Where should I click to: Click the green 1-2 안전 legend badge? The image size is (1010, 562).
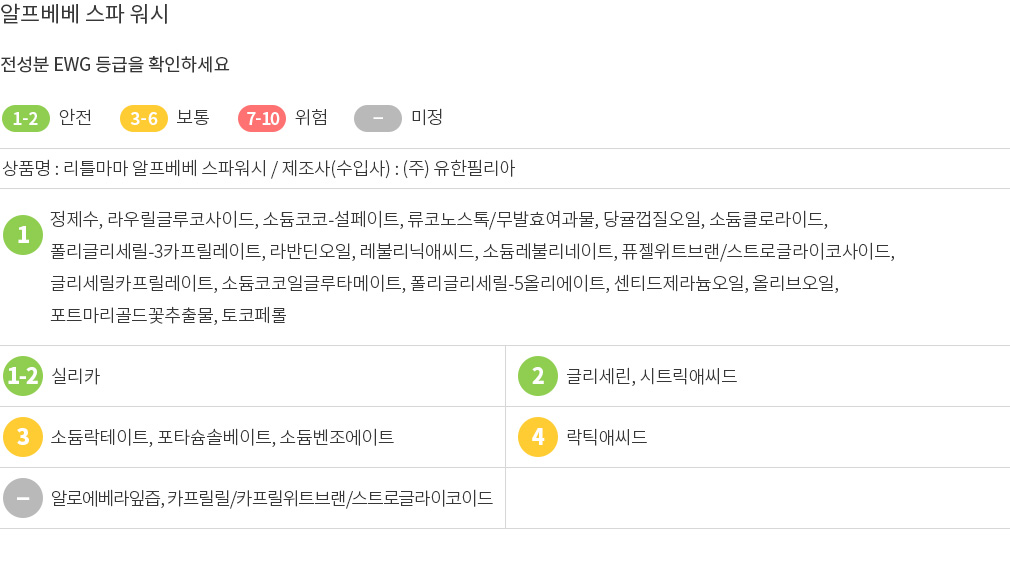click(x=26, y=118)
